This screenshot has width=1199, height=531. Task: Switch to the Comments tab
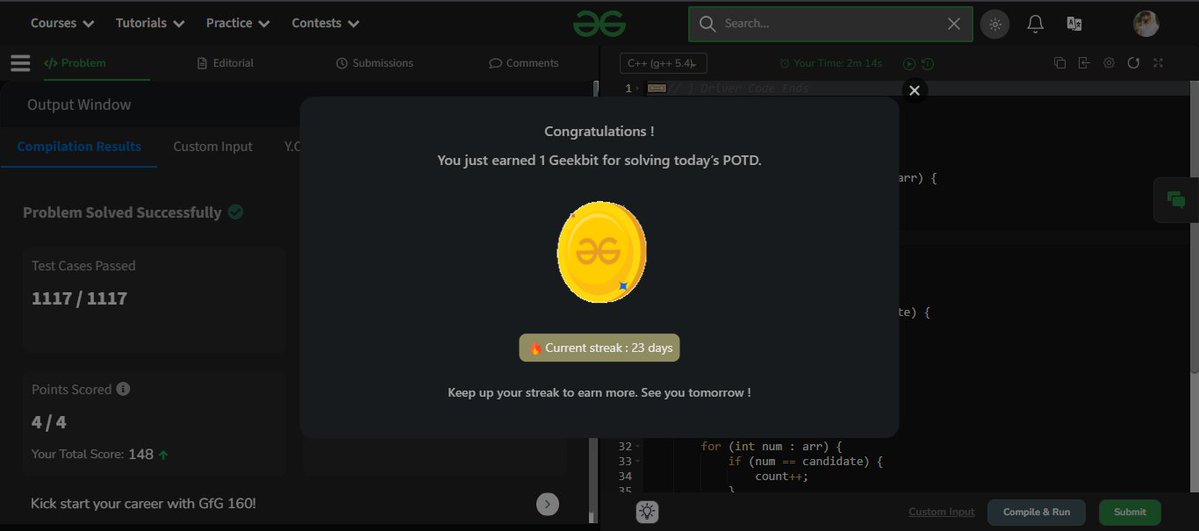tap(524, 63)
